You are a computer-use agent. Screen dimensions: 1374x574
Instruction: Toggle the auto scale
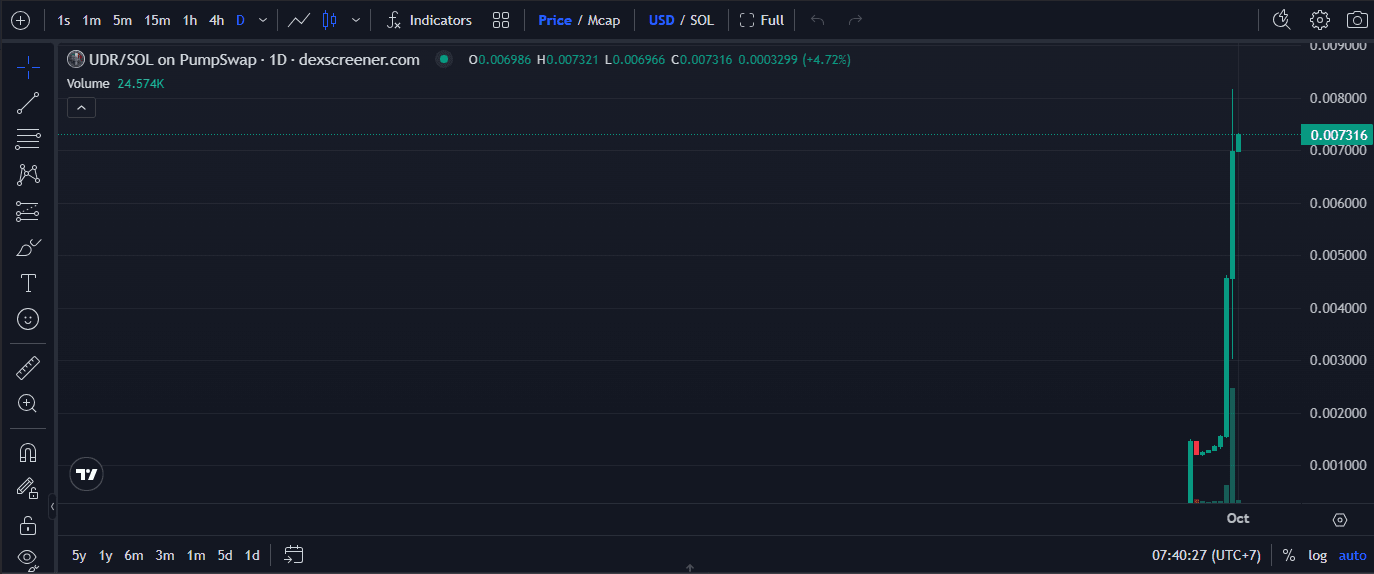pyautogui.click(x=1353, y=555)
